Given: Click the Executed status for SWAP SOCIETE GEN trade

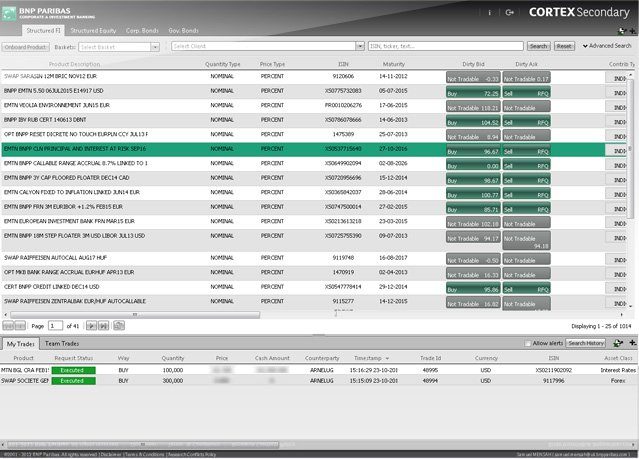Looking at the screenshot, I should tap(73, 381).
